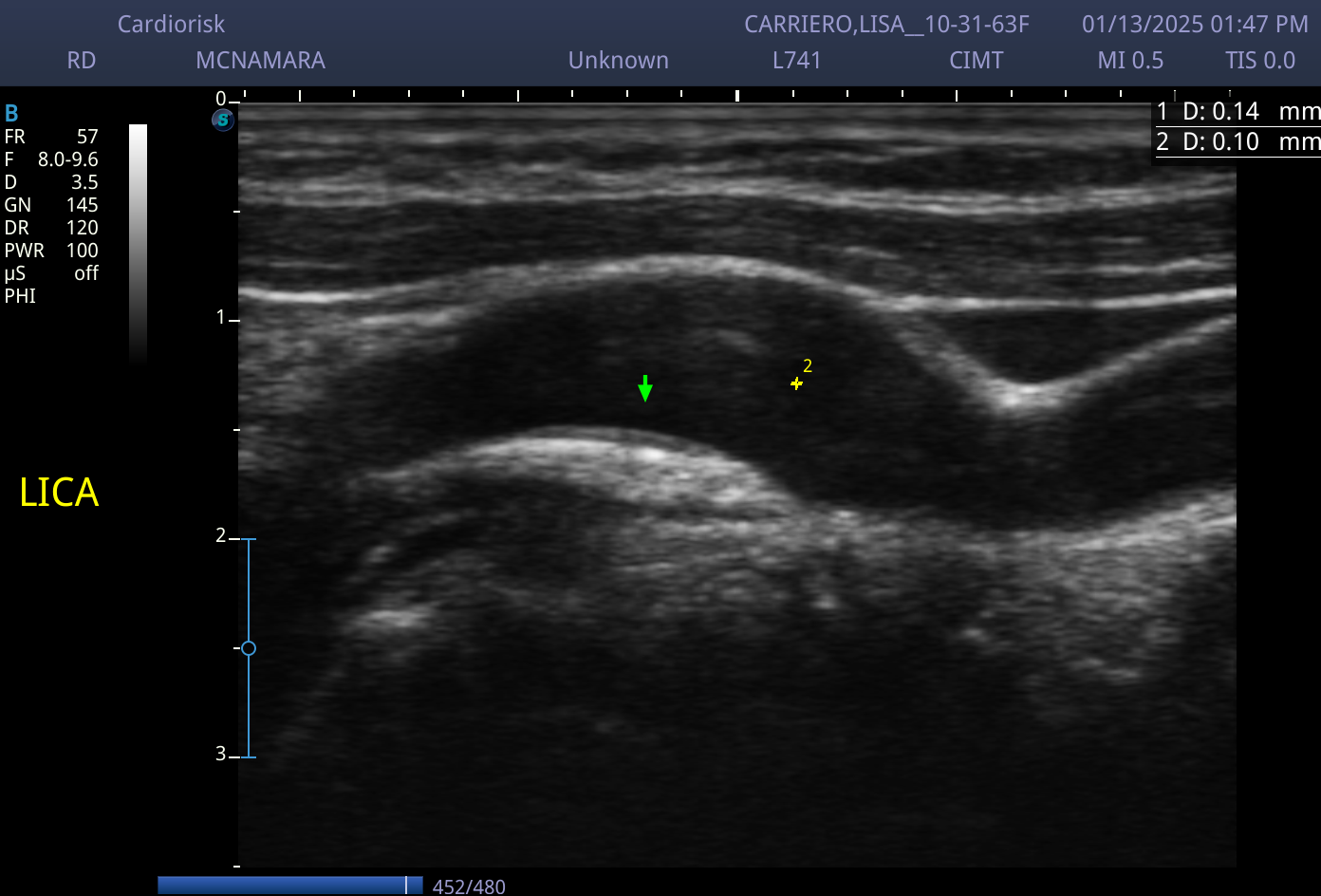Select the yellow LICA annotation label

59,493
